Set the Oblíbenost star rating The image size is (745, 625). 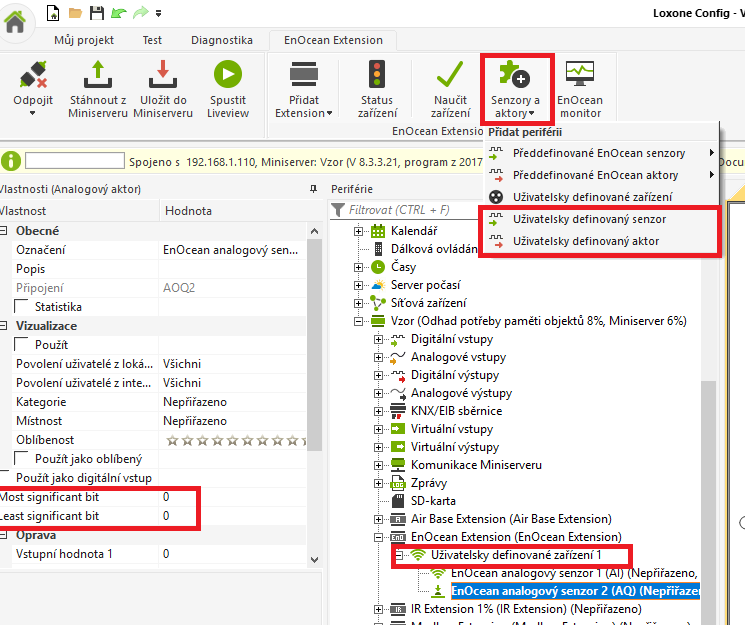[x=232, y=440]
